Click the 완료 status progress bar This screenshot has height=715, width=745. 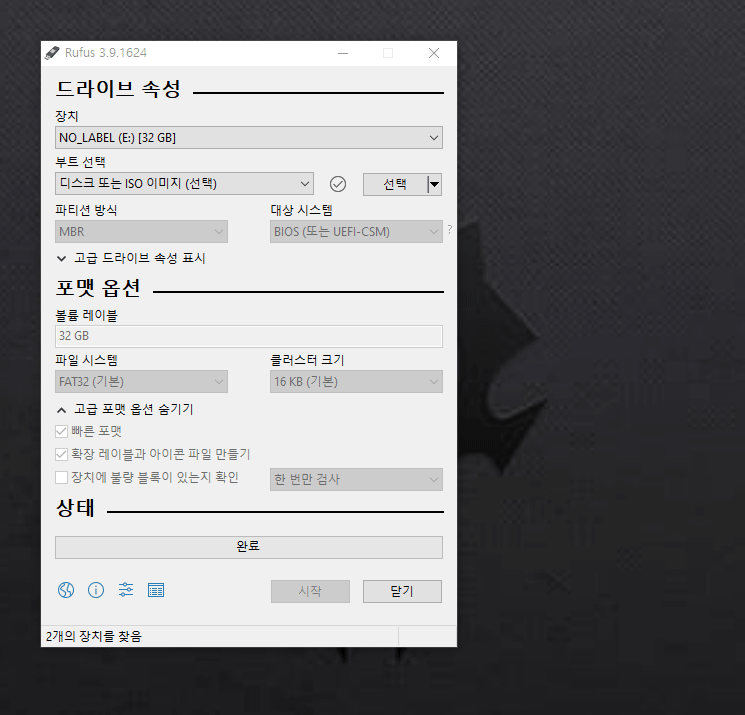[249, 547]
